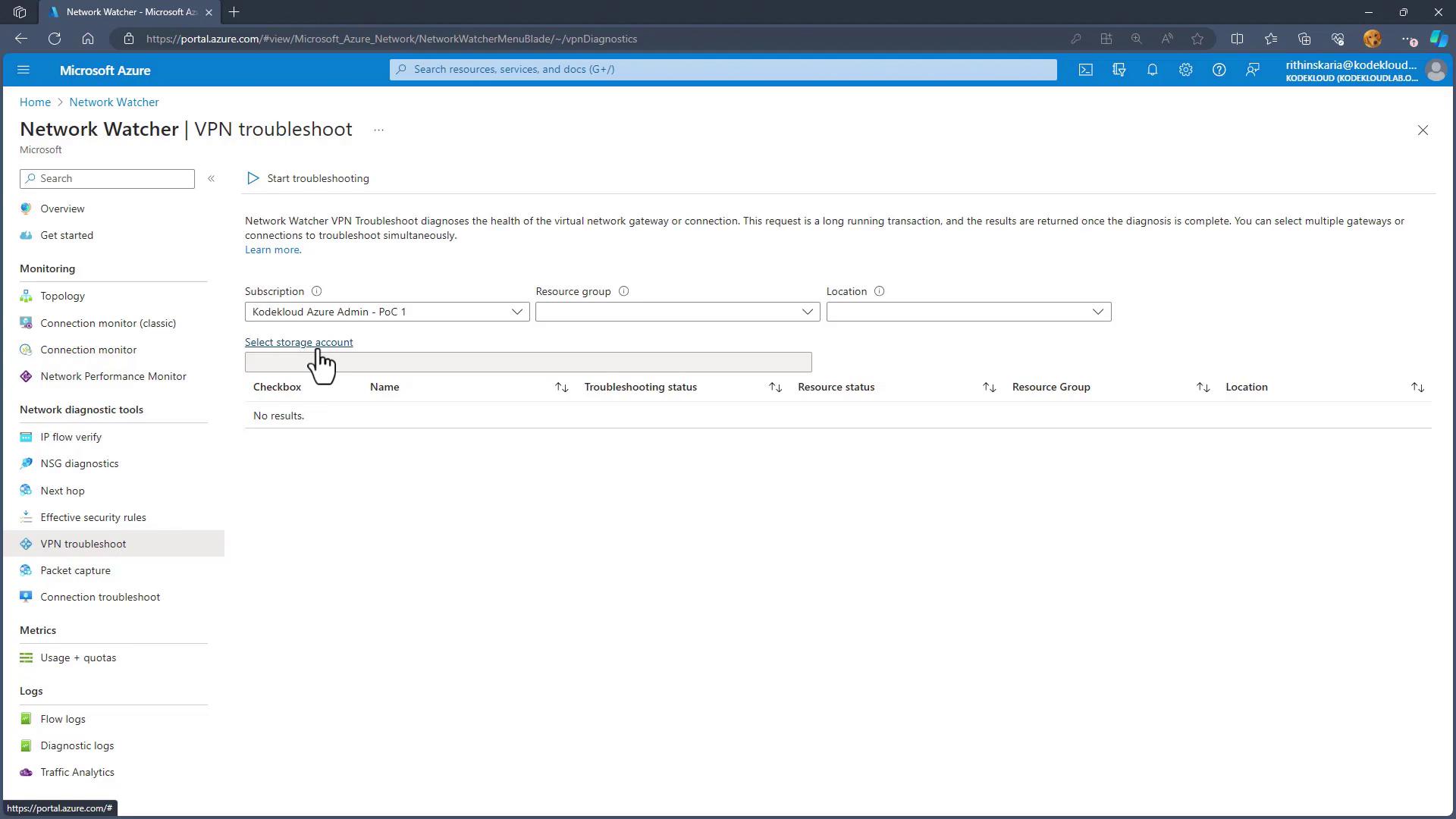Click Subscription info icon

pyautogui.click(x=316, y=291)
